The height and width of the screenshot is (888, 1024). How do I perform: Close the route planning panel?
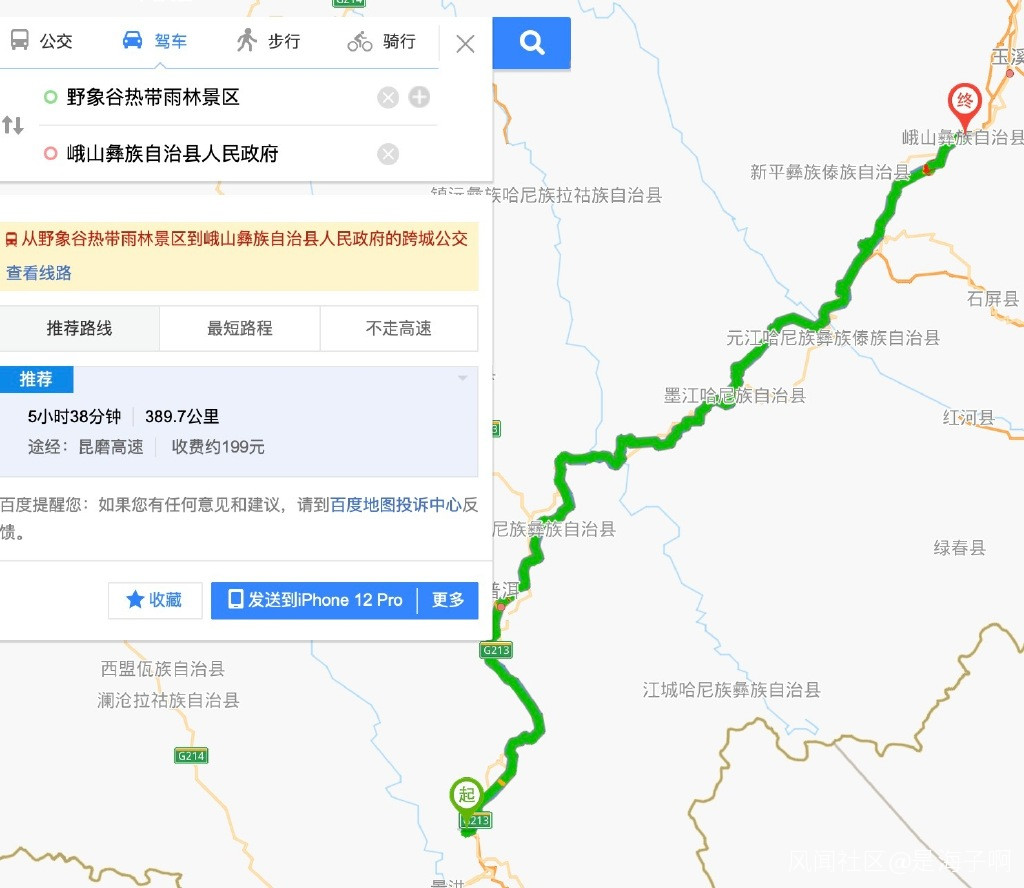click(465, 44)
